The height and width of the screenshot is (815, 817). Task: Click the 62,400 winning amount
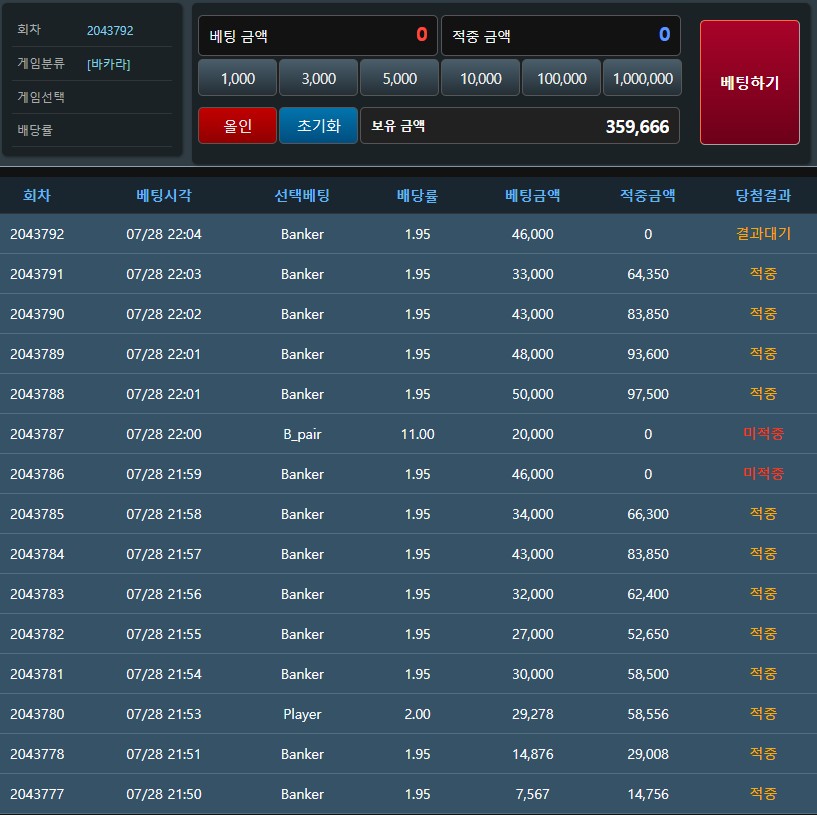[x=648, y=594]
